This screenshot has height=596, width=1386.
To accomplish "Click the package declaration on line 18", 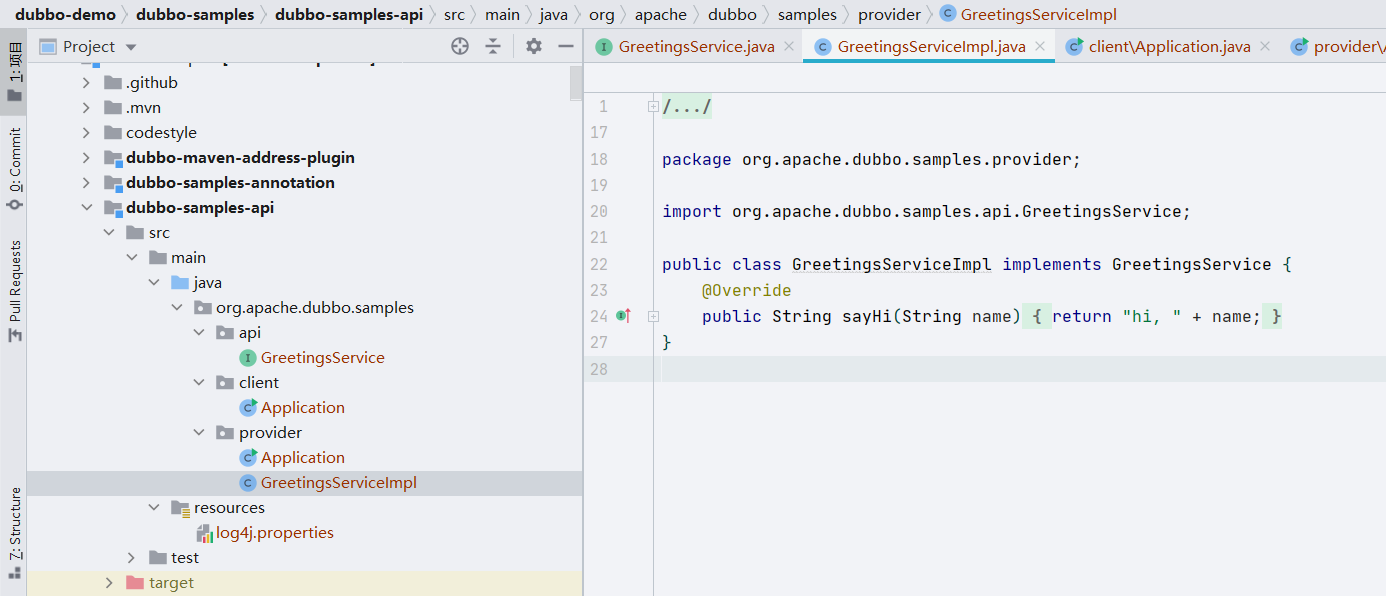I will 871,160.
